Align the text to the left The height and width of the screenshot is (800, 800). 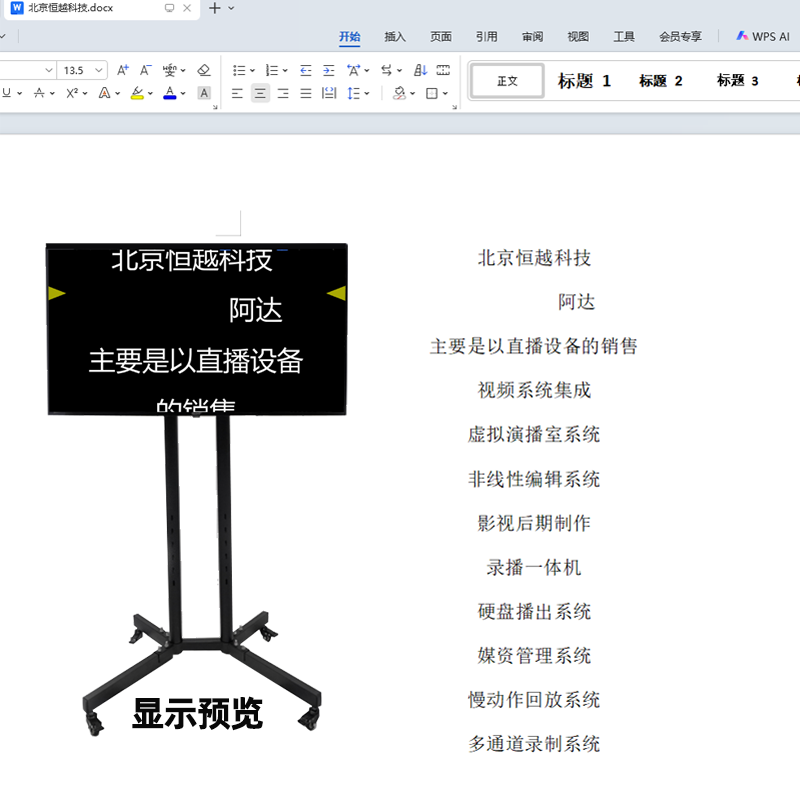click(x=237, y=93)
